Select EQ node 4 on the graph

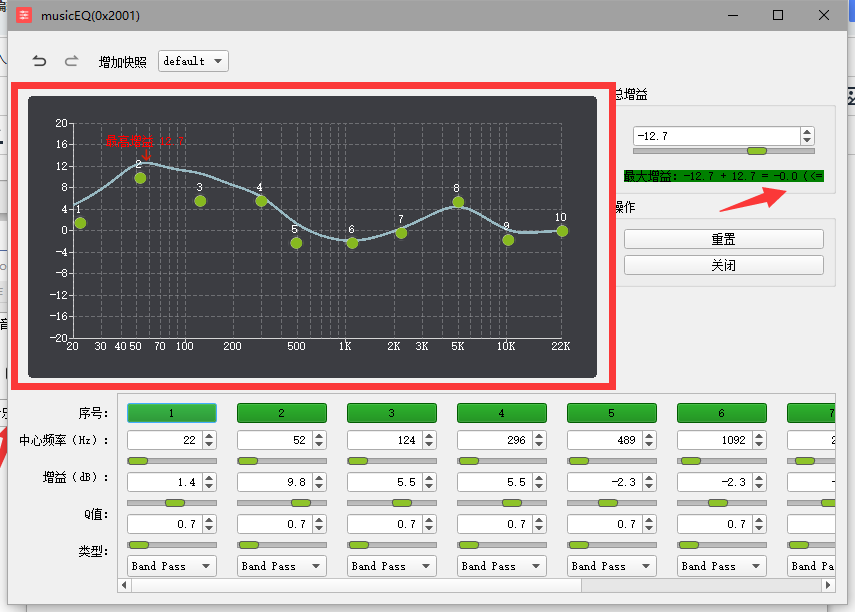coord(261,201)
